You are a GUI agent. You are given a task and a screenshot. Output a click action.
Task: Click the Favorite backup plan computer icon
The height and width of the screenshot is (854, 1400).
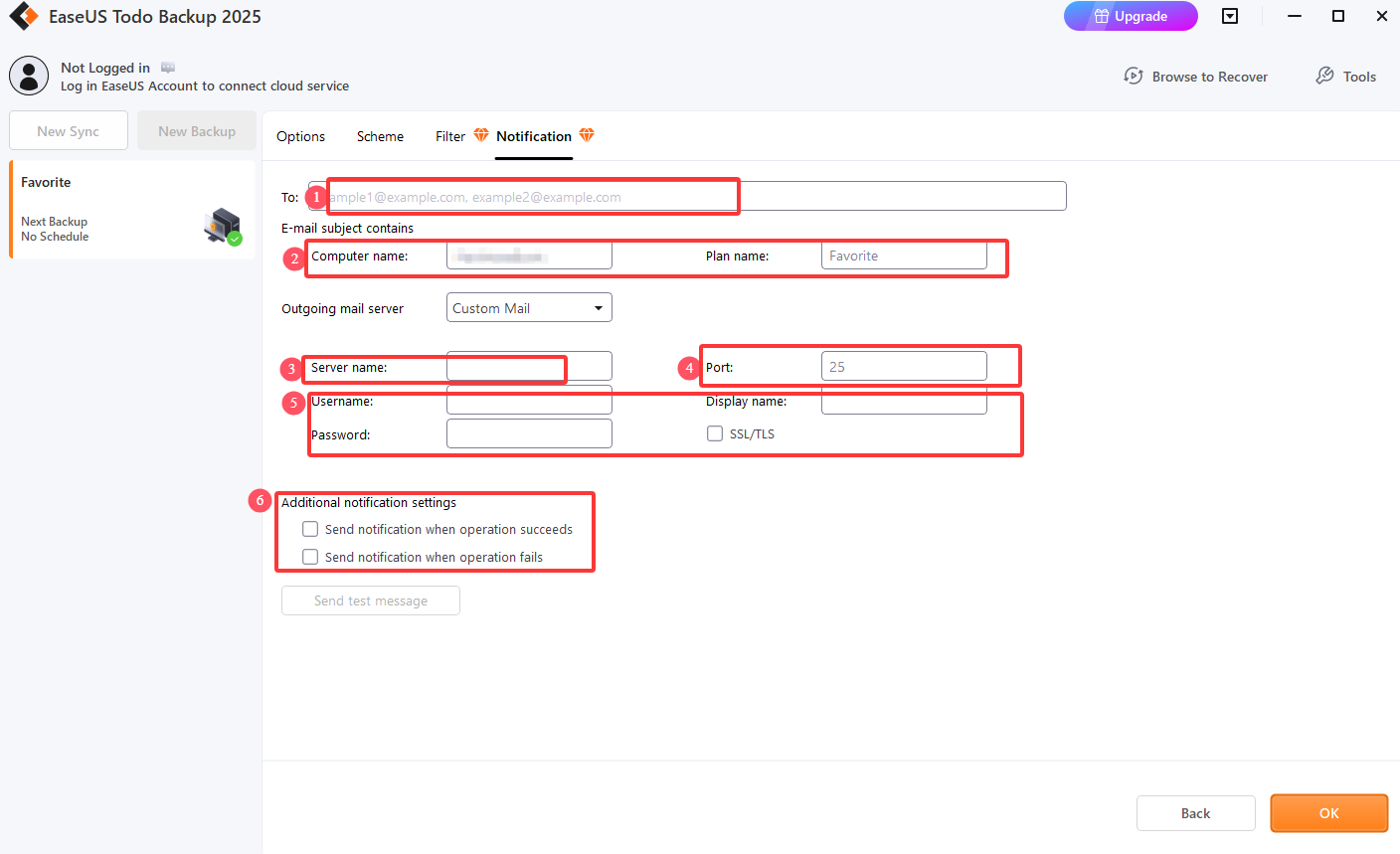pyautogui.click(x=223, y=227)
